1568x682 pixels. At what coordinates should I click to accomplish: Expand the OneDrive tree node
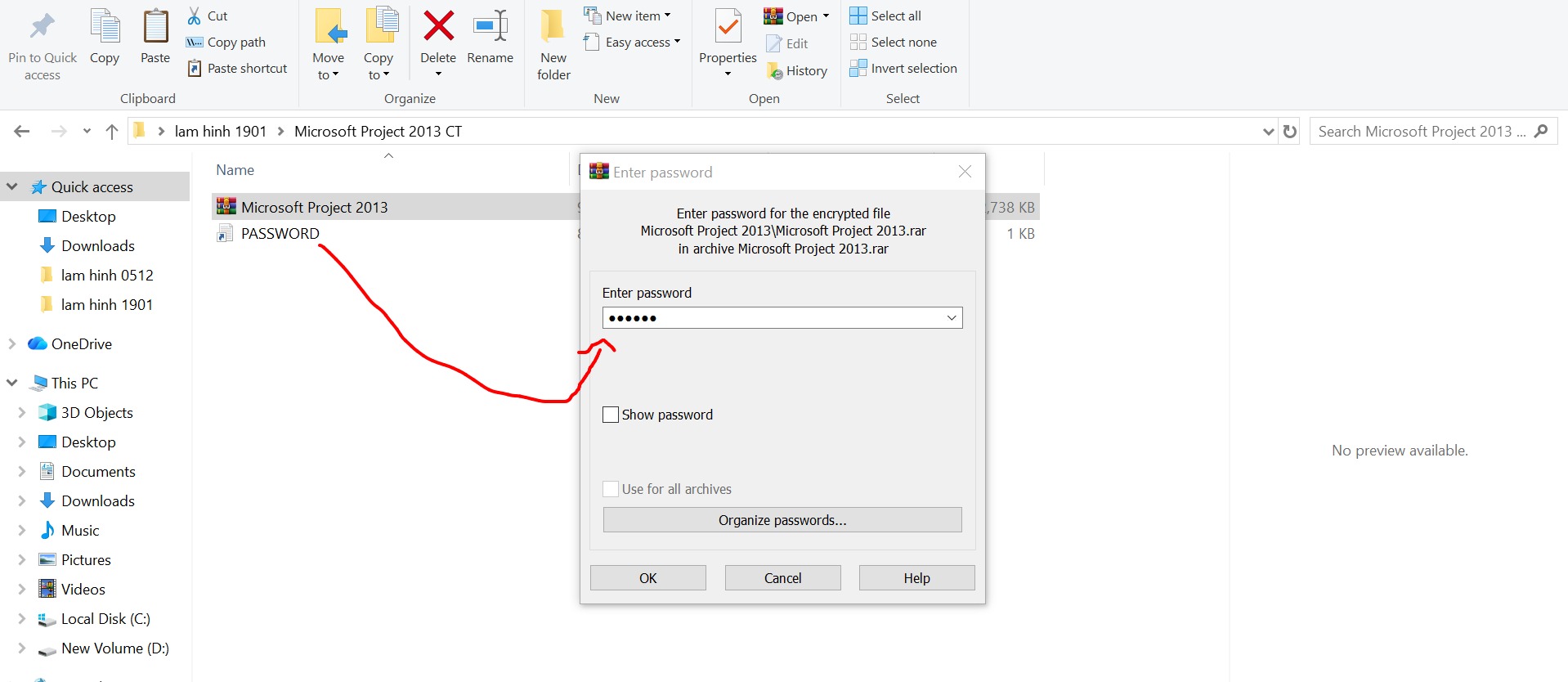point(12,344)
